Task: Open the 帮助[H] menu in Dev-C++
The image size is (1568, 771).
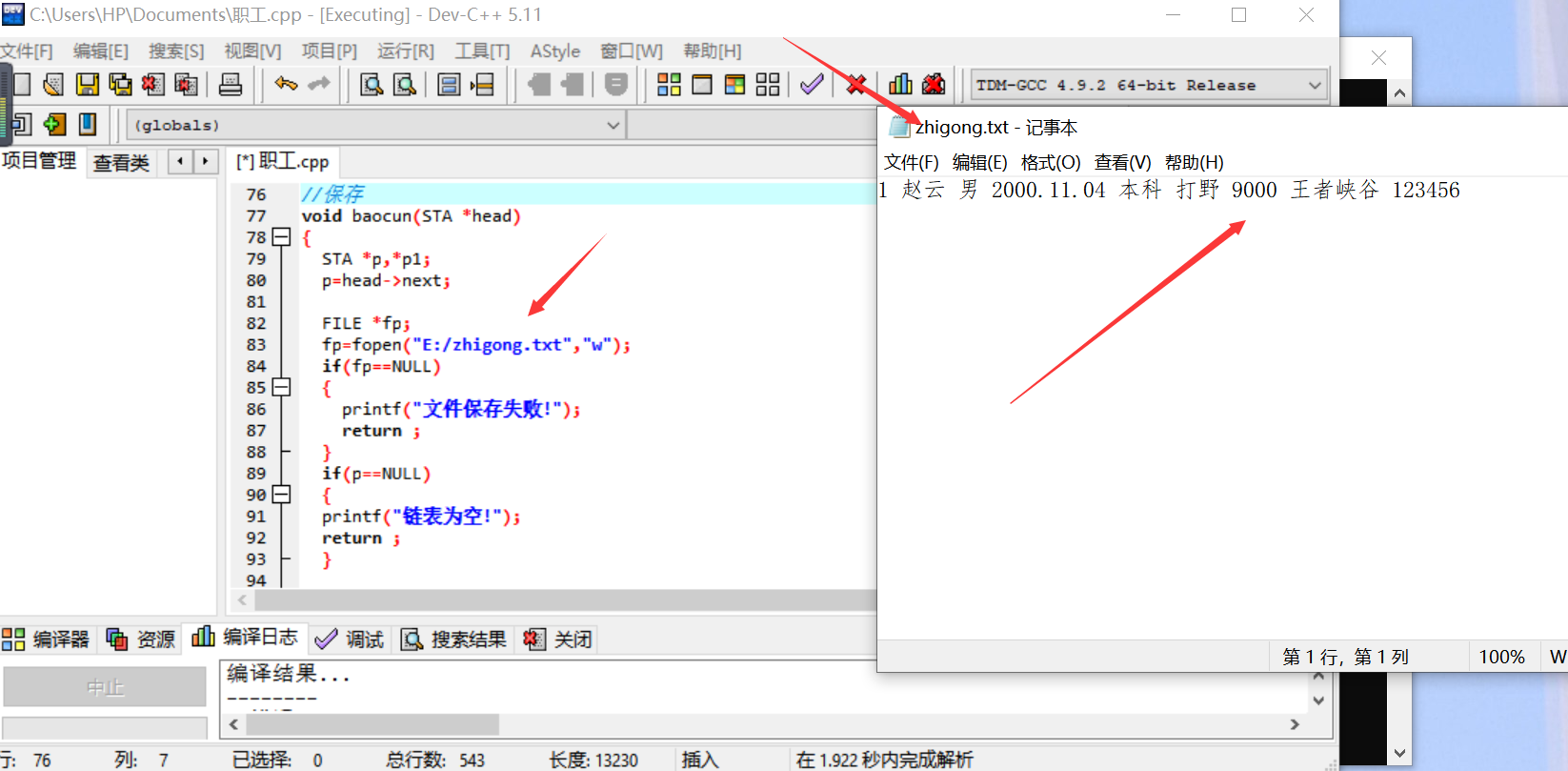Action: click(713, 51)
